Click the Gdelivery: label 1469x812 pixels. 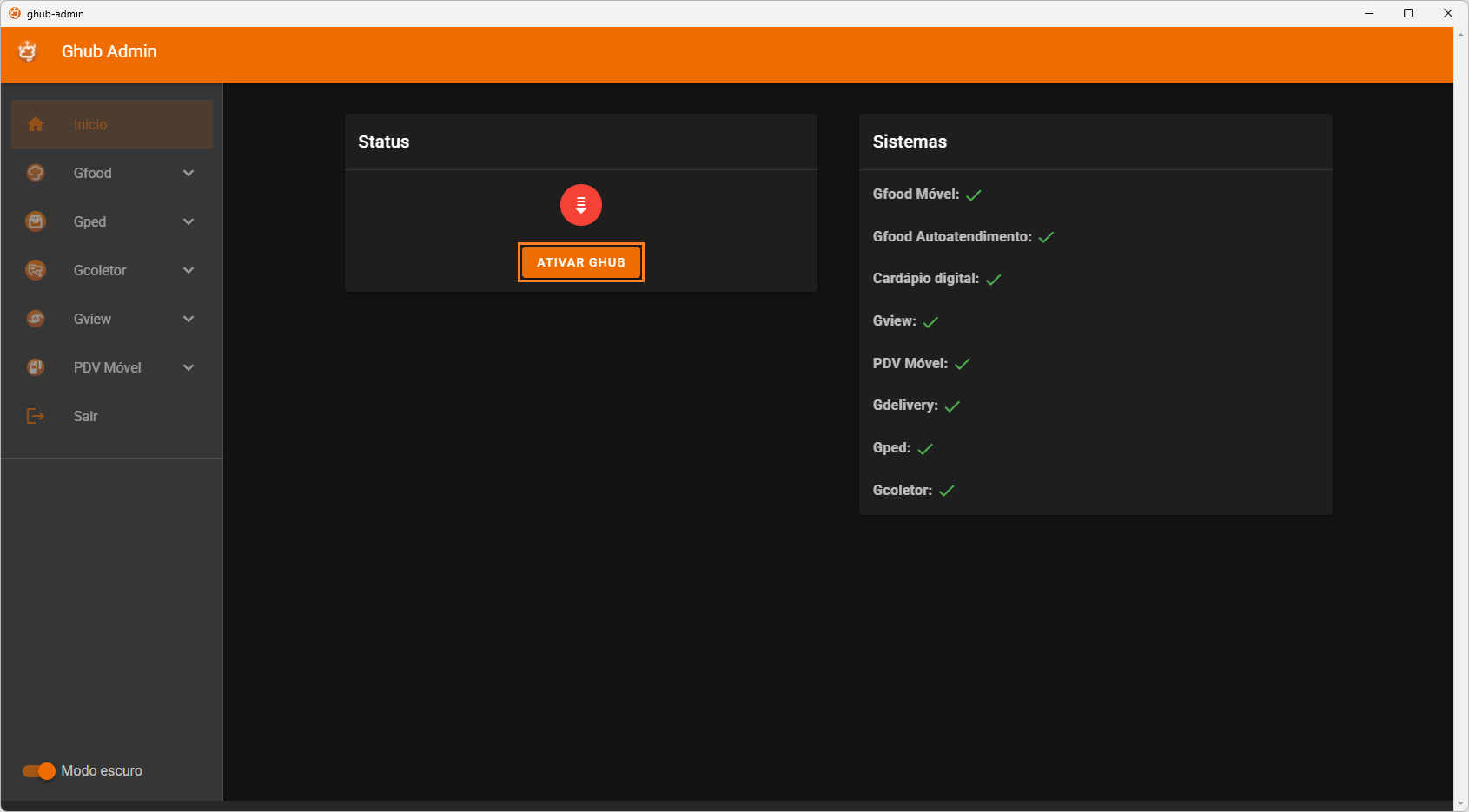coord(905,405)
